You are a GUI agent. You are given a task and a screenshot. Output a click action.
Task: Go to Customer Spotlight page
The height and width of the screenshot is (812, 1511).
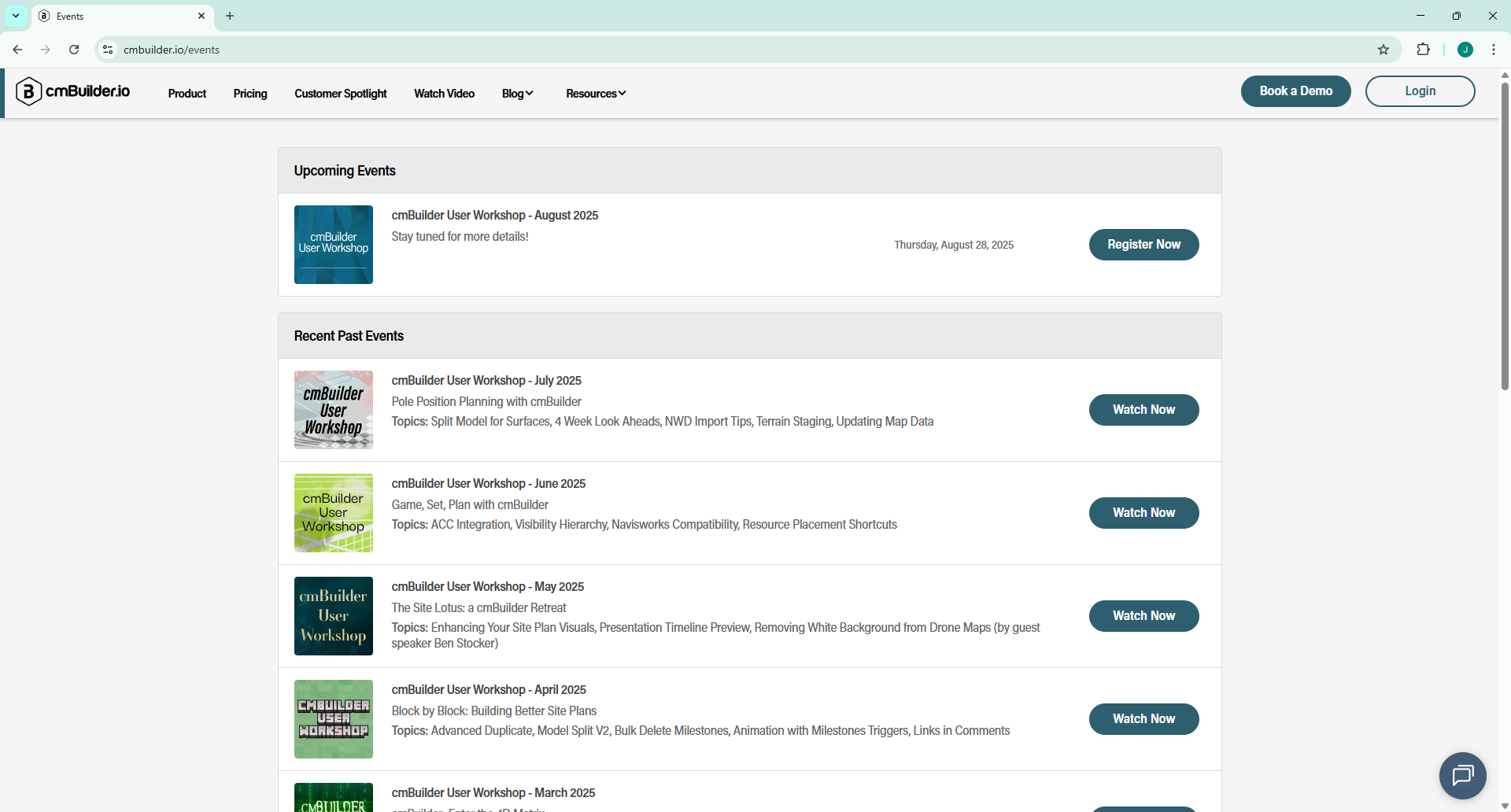341,94
